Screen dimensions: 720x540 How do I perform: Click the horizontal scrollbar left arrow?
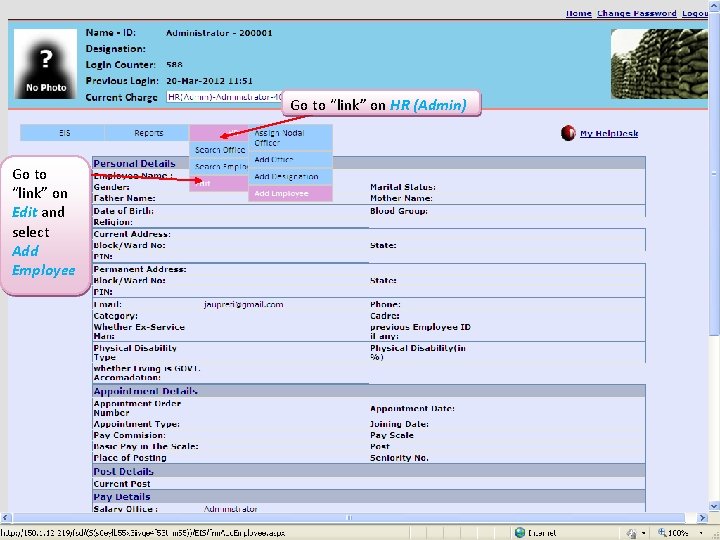(x=4, y=518)
